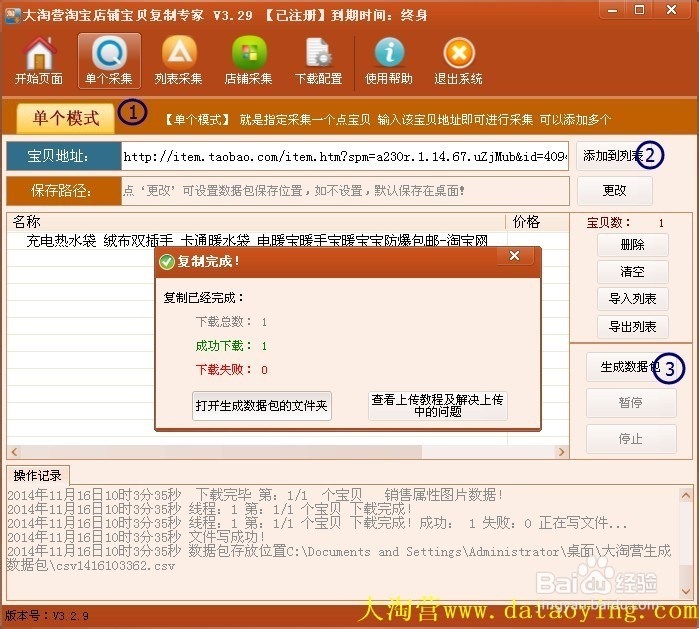This screenshot has height=629, width=699.
Task: Click 查看上传教程及解决上传中的问题 button
Action: pos(438,406)
